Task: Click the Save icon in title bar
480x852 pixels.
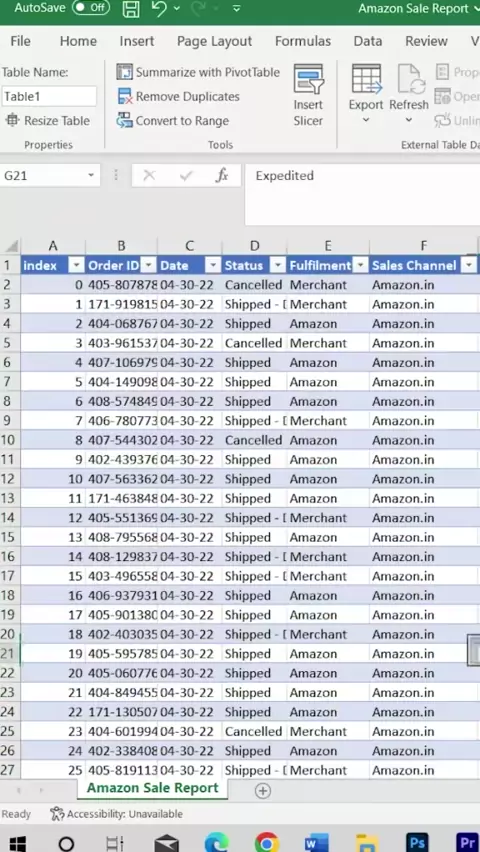Action: 130,9
